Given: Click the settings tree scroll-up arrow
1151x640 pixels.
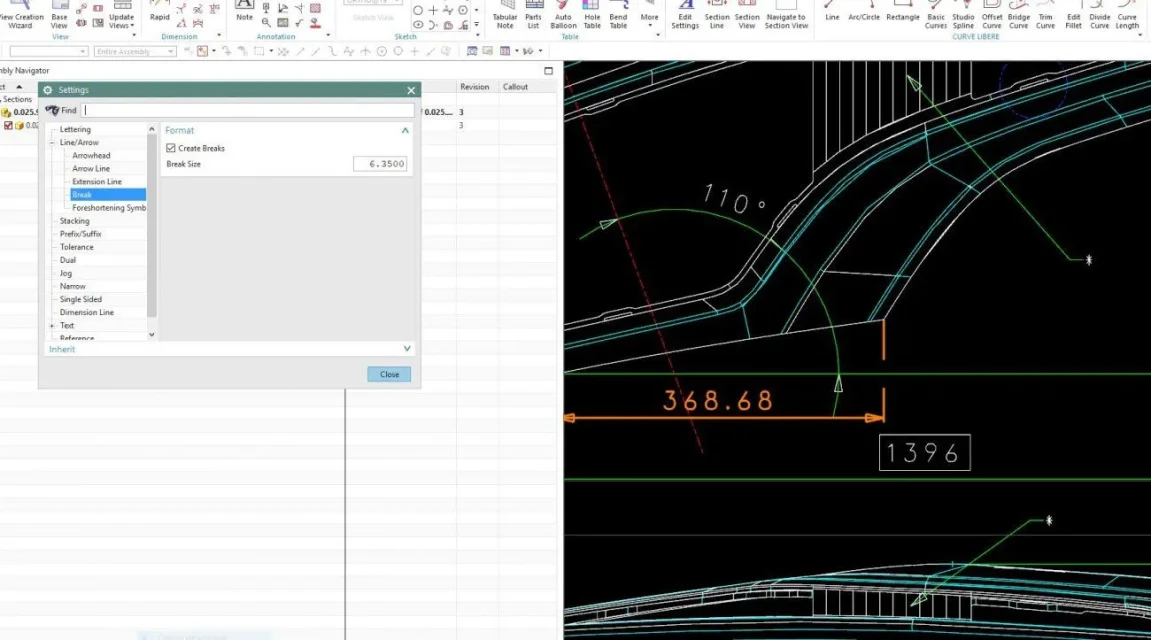Looking at the screenshot, I should pyautogui.click(x=152, y=129).
